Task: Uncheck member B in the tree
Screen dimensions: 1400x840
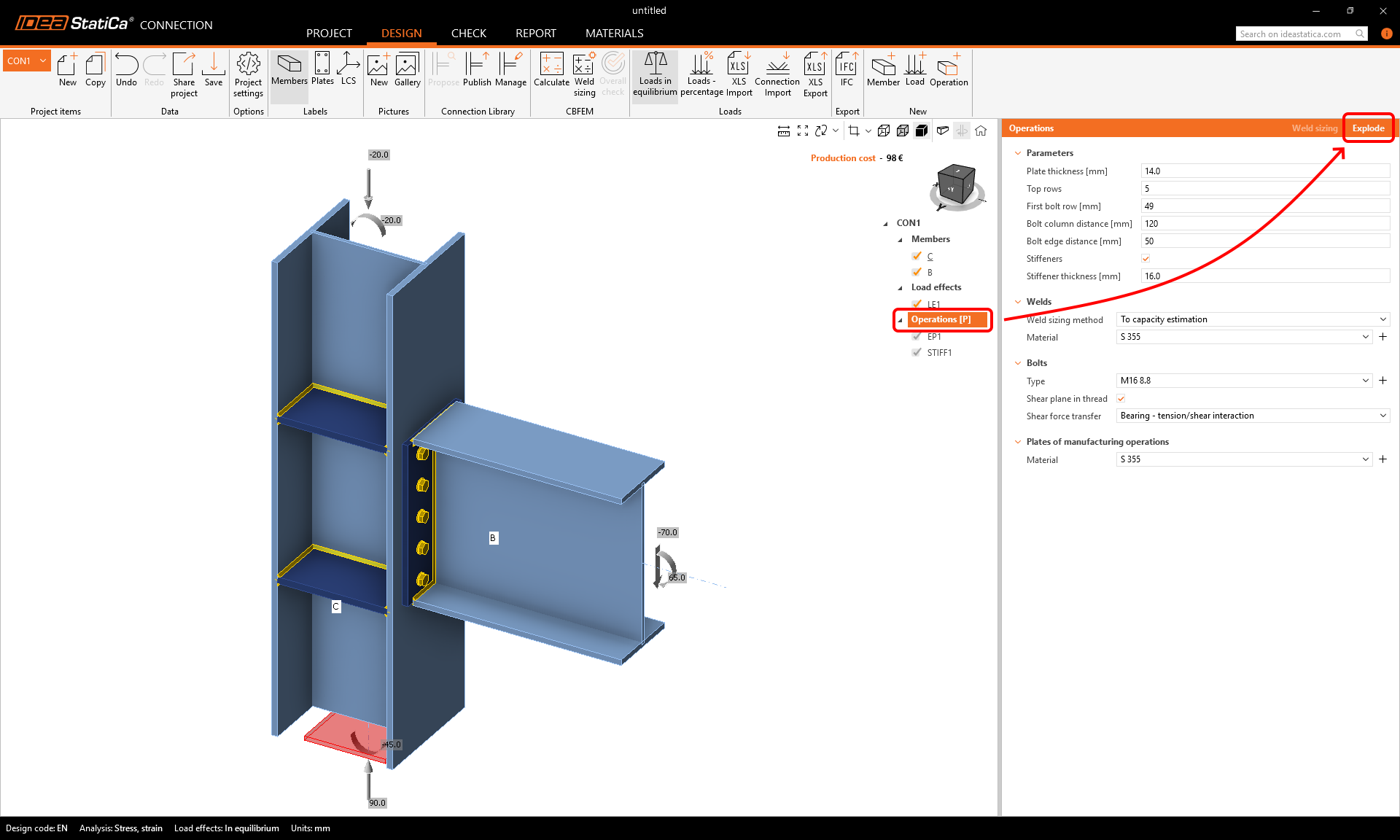Action: 917,271
